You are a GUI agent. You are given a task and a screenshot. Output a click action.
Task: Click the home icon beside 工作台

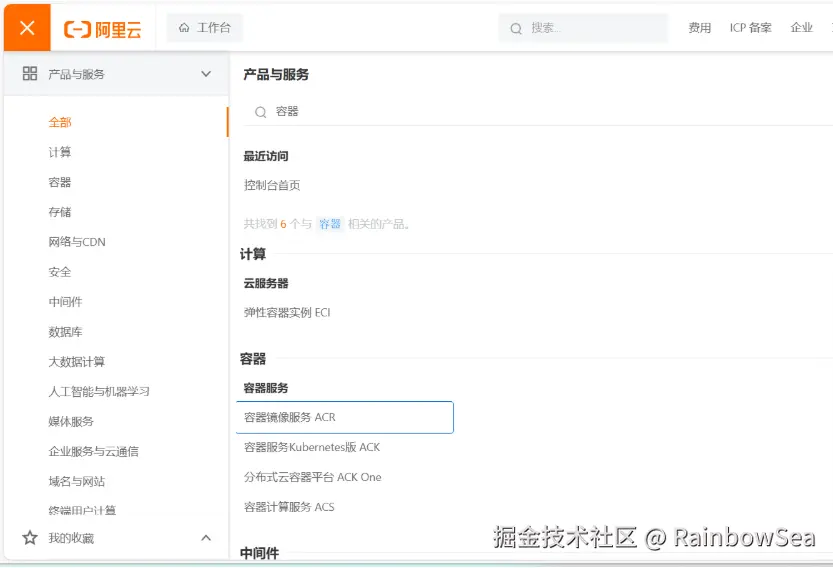[x=184, y=28]
